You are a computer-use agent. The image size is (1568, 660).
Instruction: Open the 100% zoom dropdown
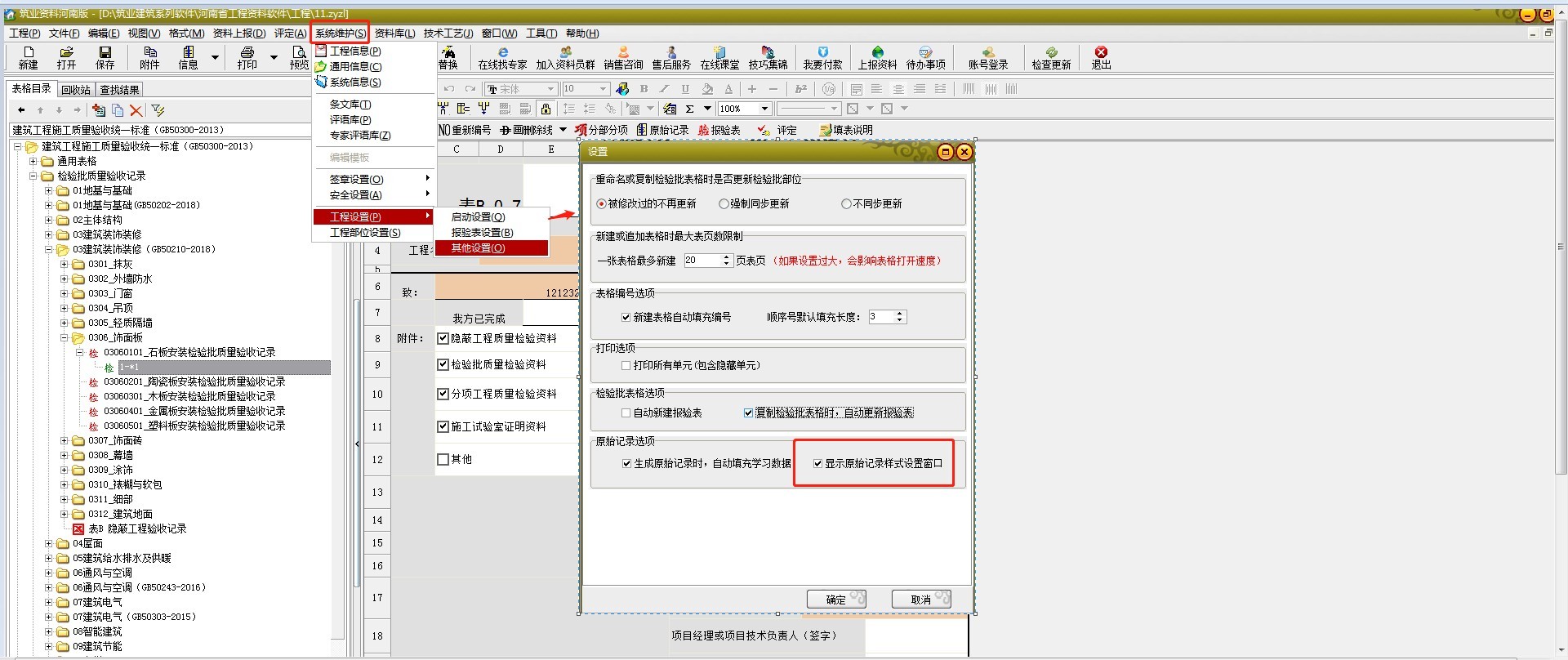point(765,109)
